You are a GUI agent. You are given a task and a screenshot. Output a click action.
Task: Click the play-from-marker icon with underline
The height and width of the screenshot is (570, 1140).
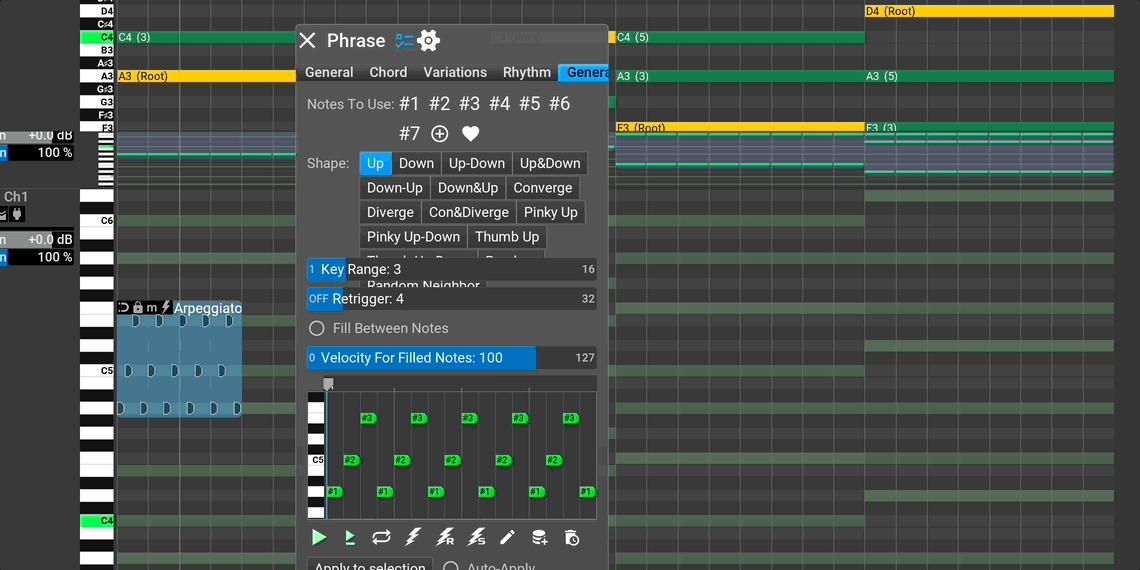(350, 538)
